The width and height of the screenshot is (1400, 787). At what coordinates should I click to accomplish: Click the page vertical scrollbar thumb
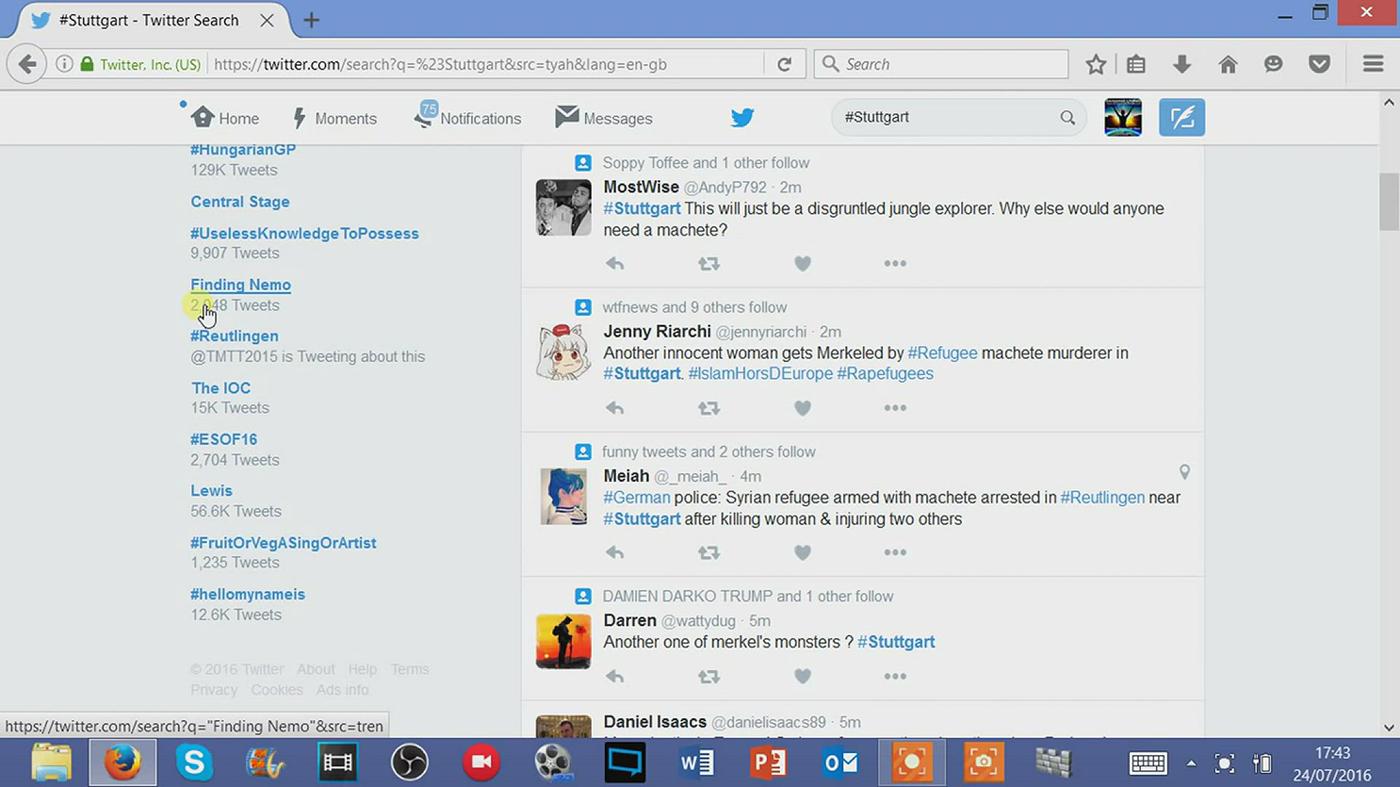pyautogui.click(x=1389, y=202)
